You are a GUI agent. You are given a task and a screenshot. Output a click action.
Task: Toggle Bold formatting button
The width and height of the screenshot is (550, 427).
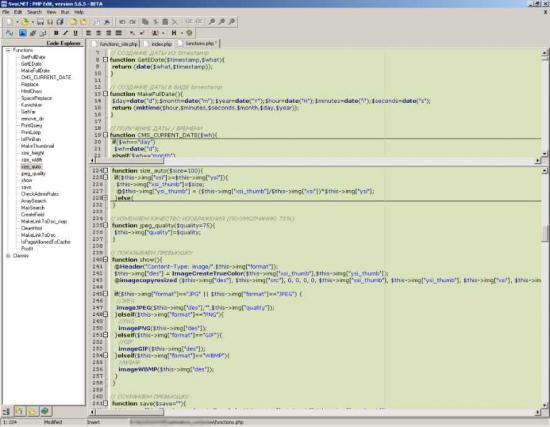pyautogui.click(x=56, y=33)
